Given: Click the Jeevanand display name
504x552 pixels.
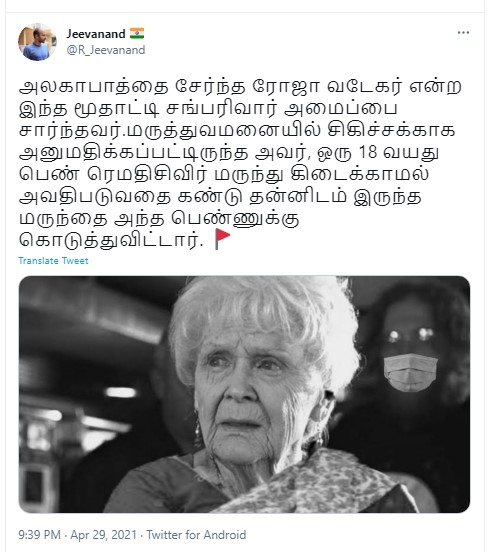Looking at the screenshot, I should pyautogui.click(x=96, y=34).
